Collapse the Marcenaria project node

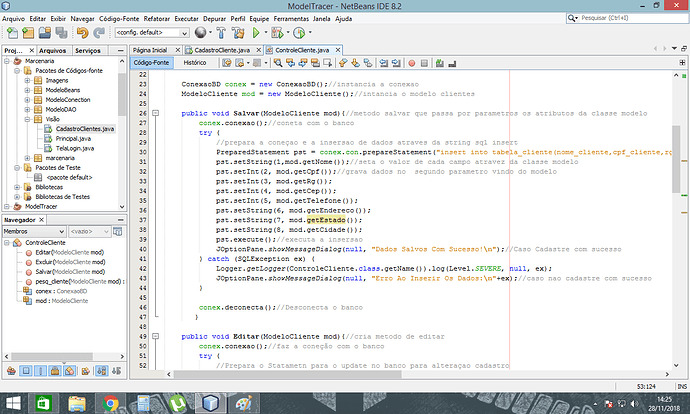[7, 61]
